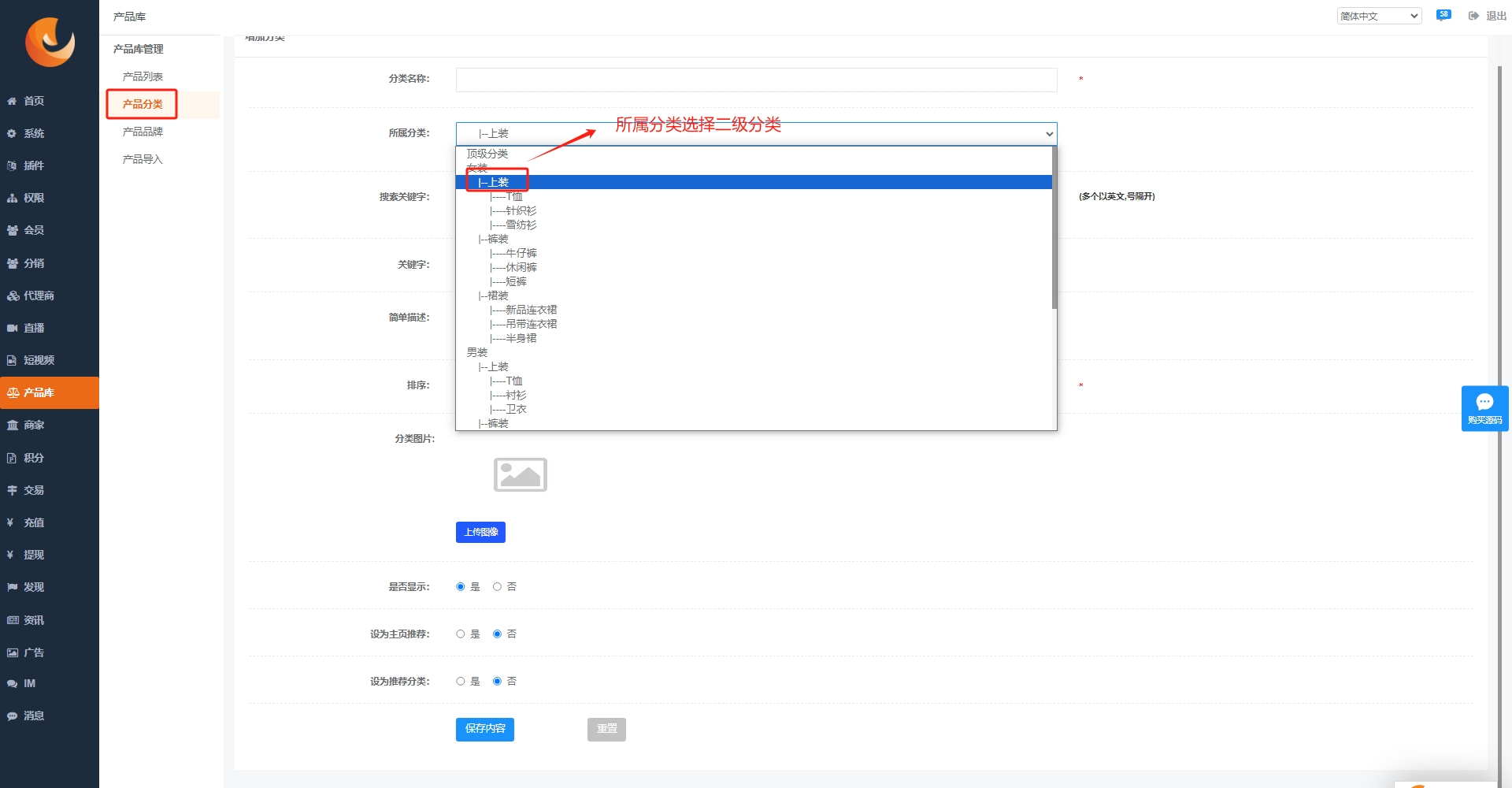The image size is (1512, 788).
Task: Open the 系统 system settings menu
Action: pos(50,133)
